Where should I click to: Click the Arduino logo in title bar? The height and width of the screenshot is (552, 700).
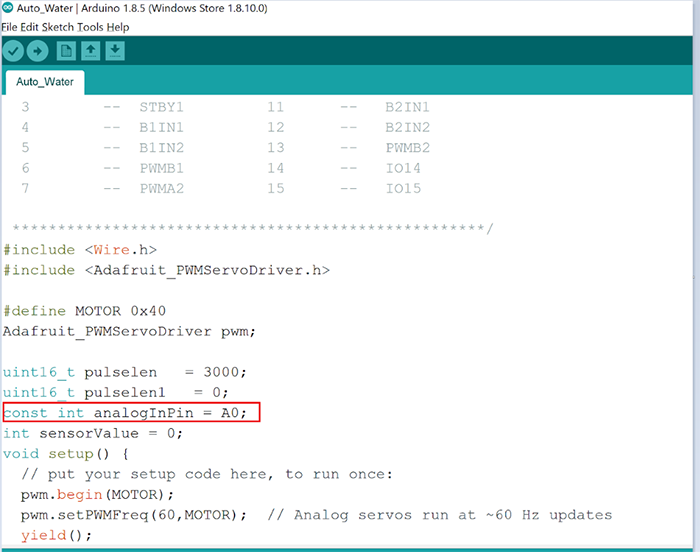point(8,8)
